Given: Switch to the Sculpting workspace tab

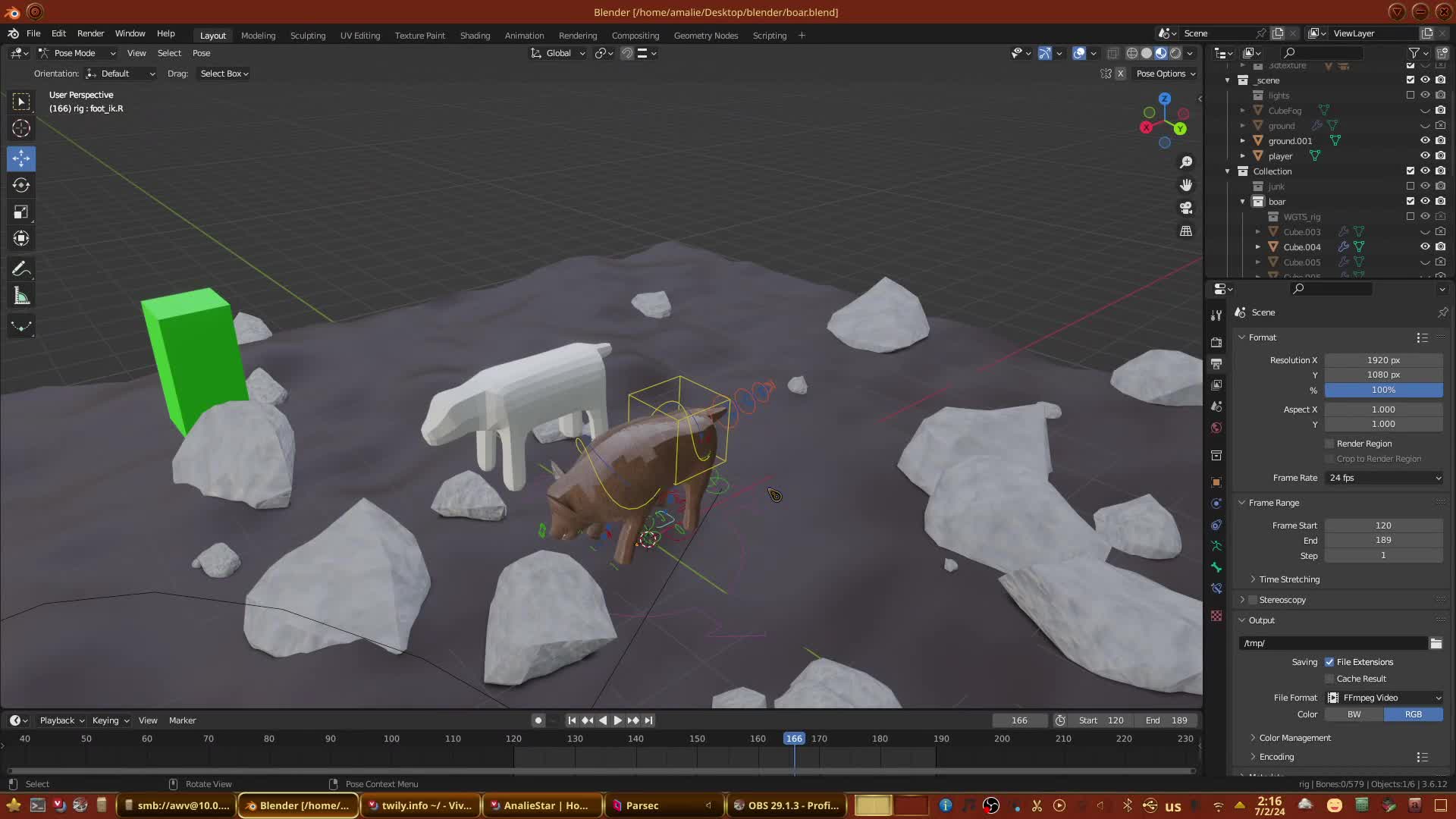Looking at the screenshot, I should click(307, 36).
